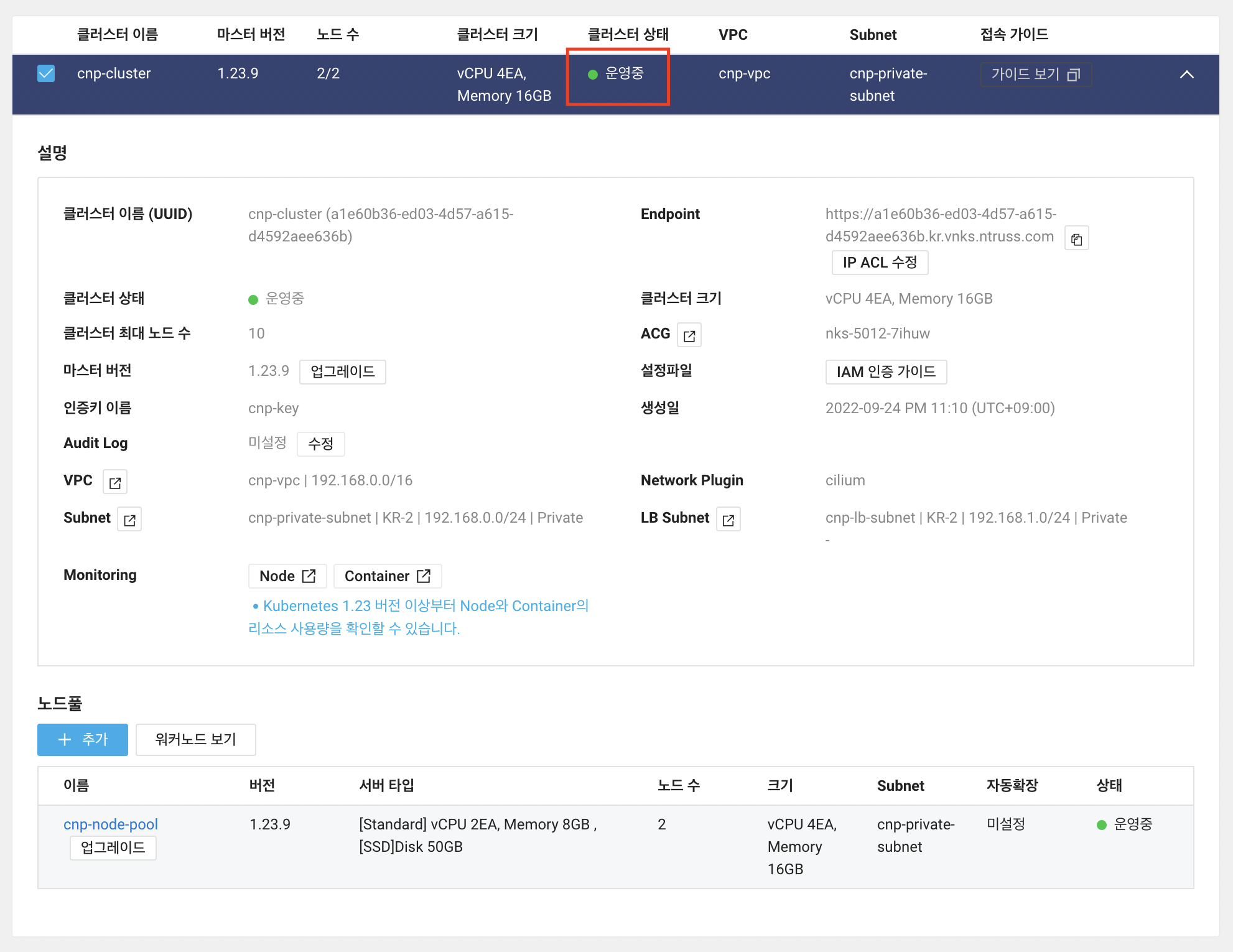Click the 클러스터 상태 column header
This screenshot has height=952, width=1233.
(628, 35)
